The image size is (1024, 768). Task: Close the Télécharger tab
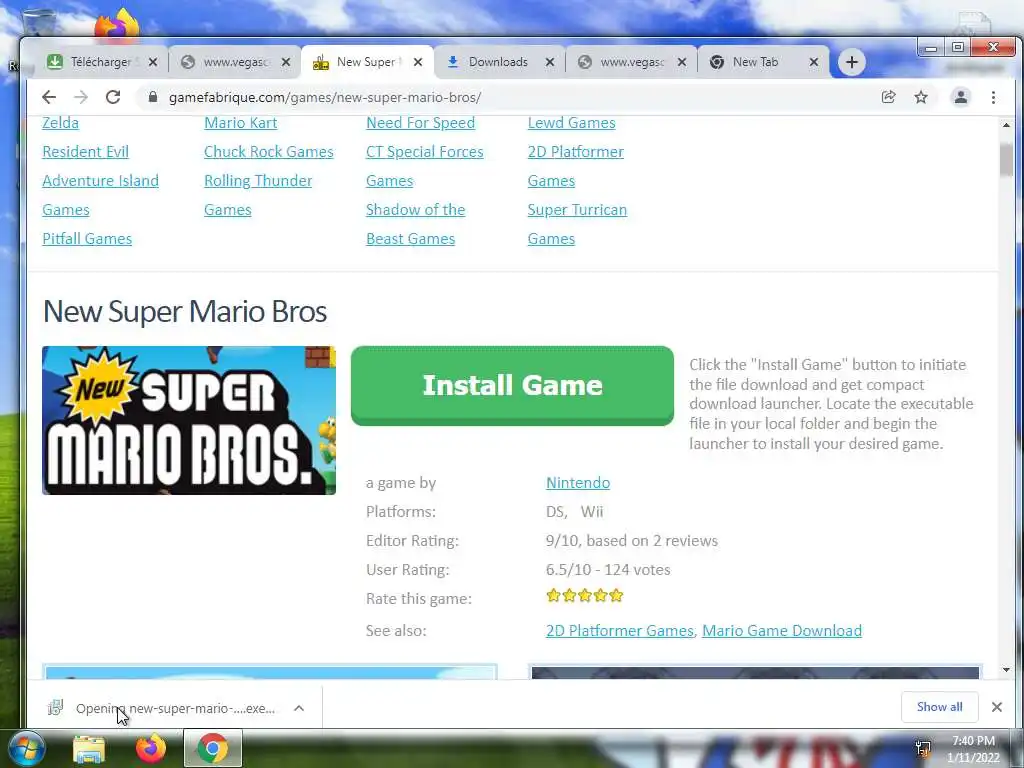point(153,62)
